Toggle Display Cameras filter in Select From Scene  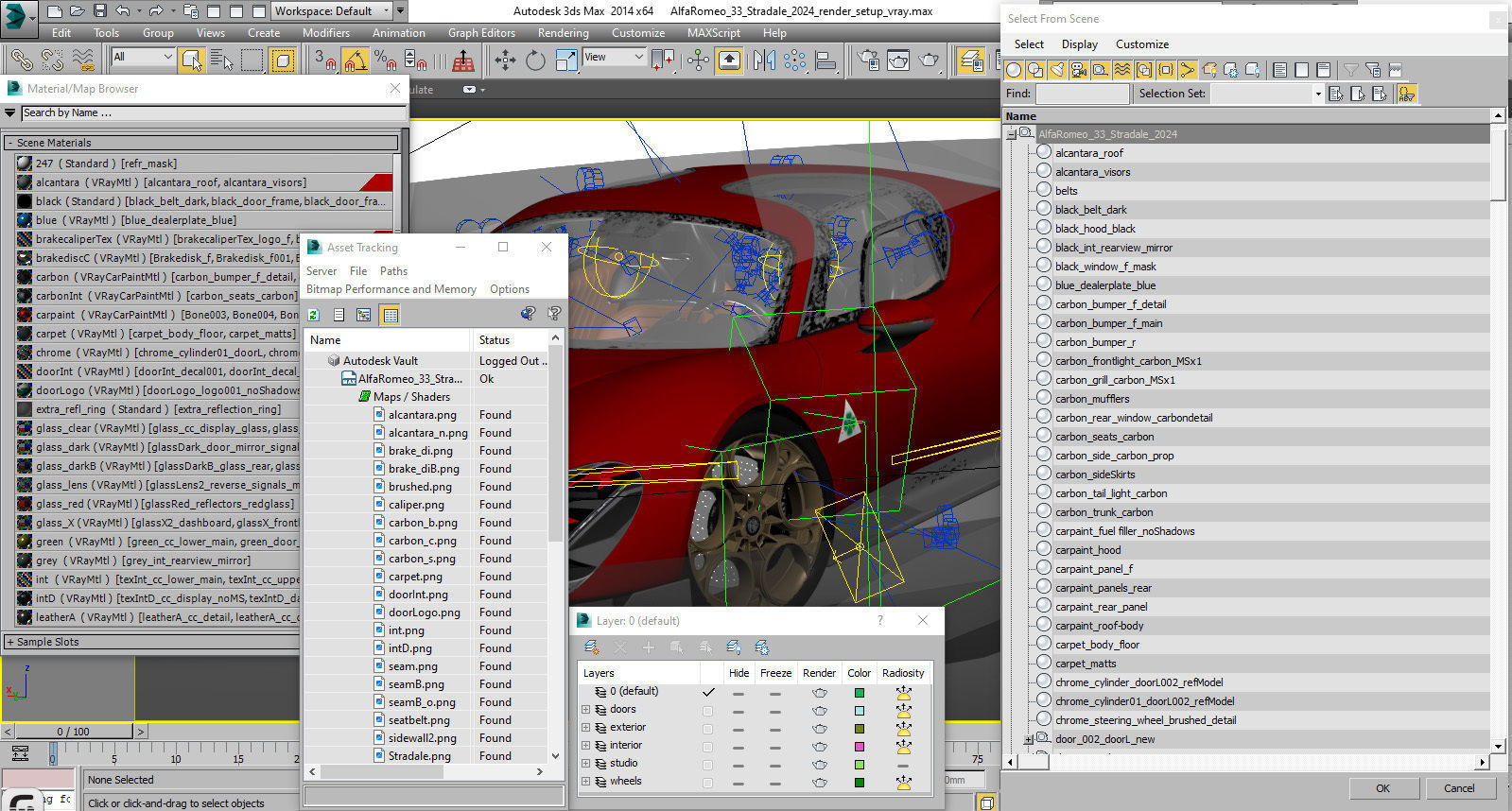pos(1079,70)
